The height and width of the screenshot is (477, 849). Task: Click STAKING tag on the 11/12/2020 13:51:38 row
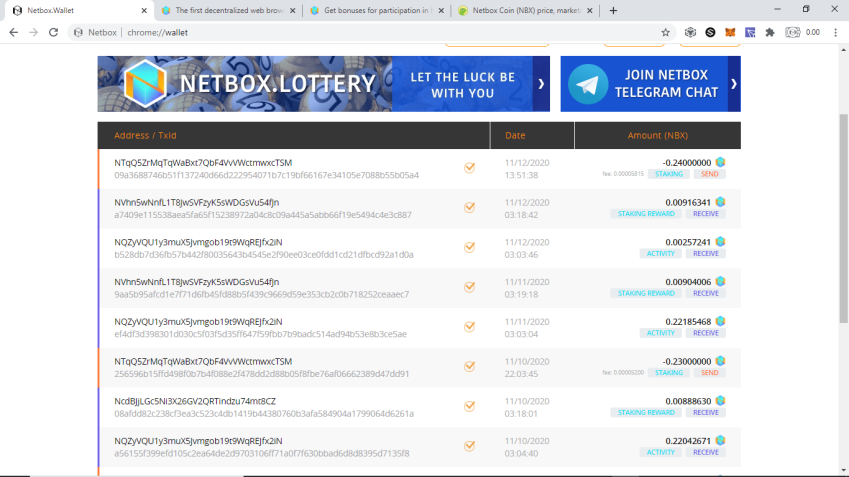669,174
